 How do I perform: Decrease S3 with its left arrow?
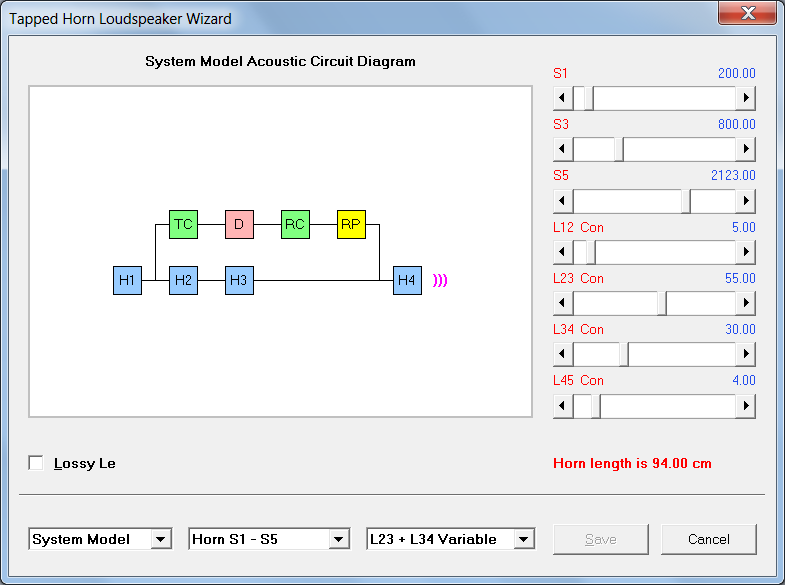(563, 149)
